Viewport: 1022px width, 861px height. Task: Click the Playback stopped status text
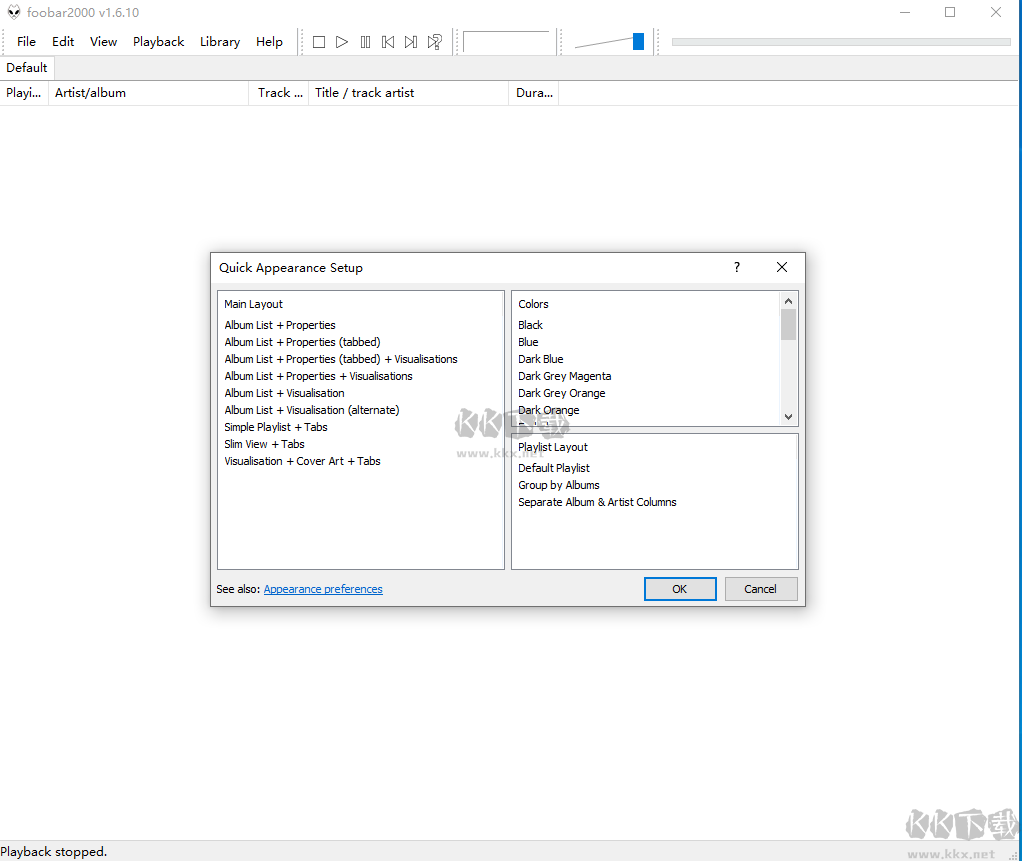[x=53, y=852]
